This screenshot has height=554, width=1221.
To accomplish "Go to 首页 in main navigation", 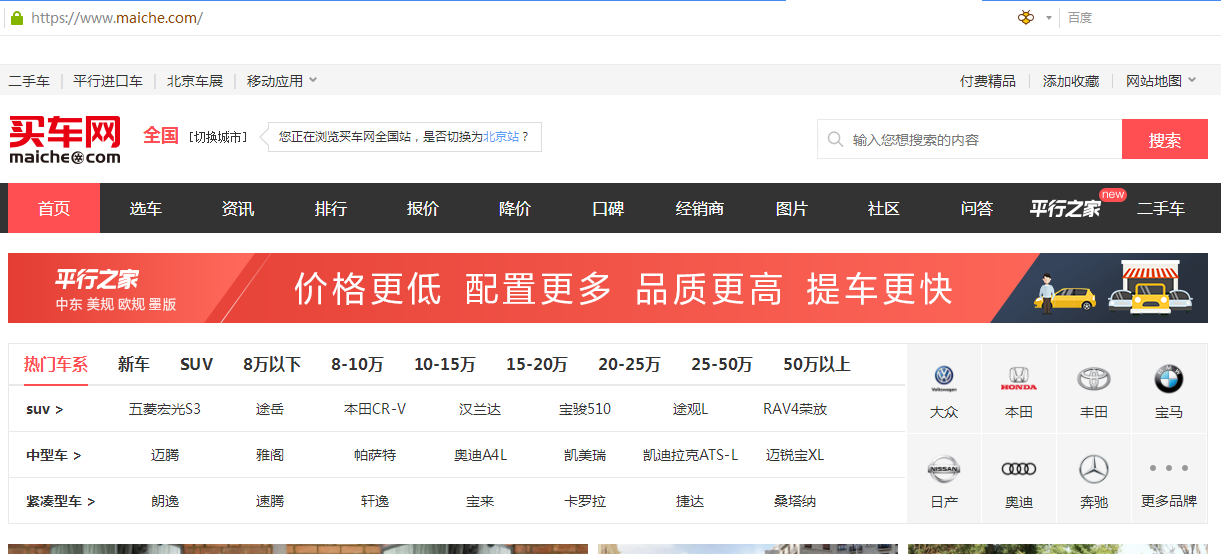I will click(54, 208).
